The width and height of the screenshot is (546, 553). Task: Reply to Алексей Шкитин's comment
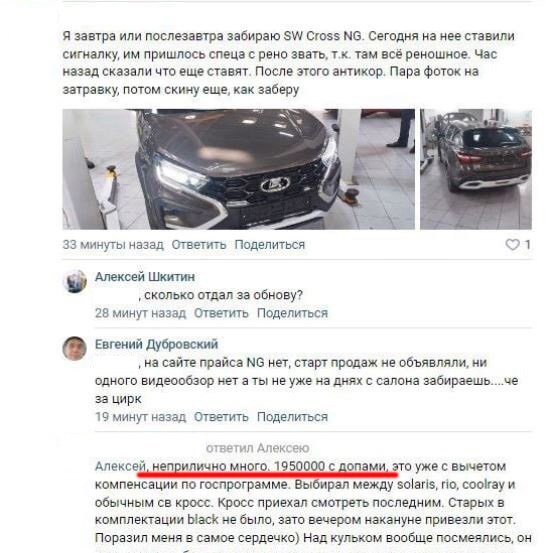(221, 313)
